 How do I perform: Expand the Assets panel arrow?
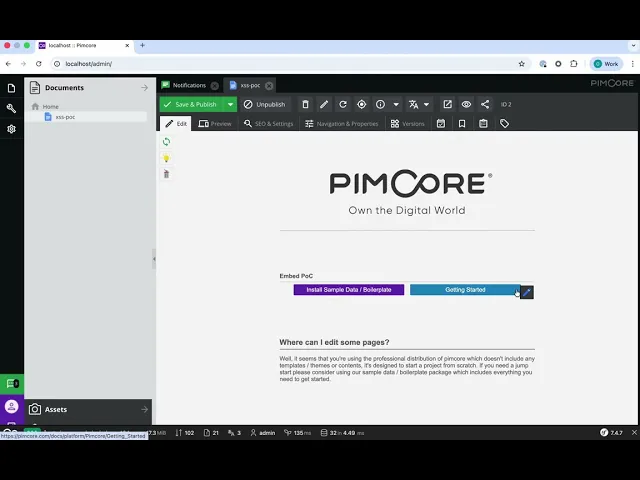click(x=144, y=409)
